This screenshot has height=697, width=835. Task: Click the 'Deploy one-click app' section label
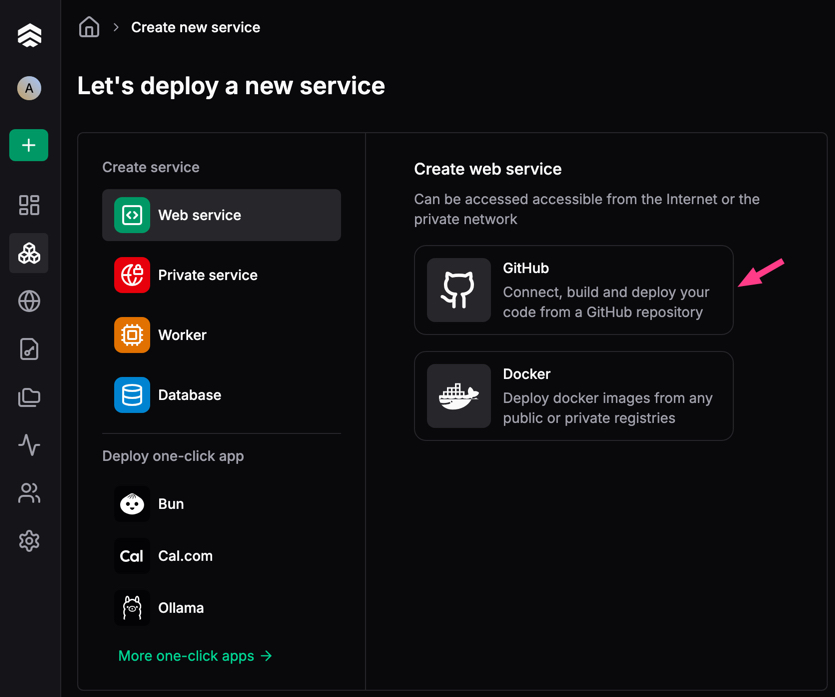click(173, 456)
